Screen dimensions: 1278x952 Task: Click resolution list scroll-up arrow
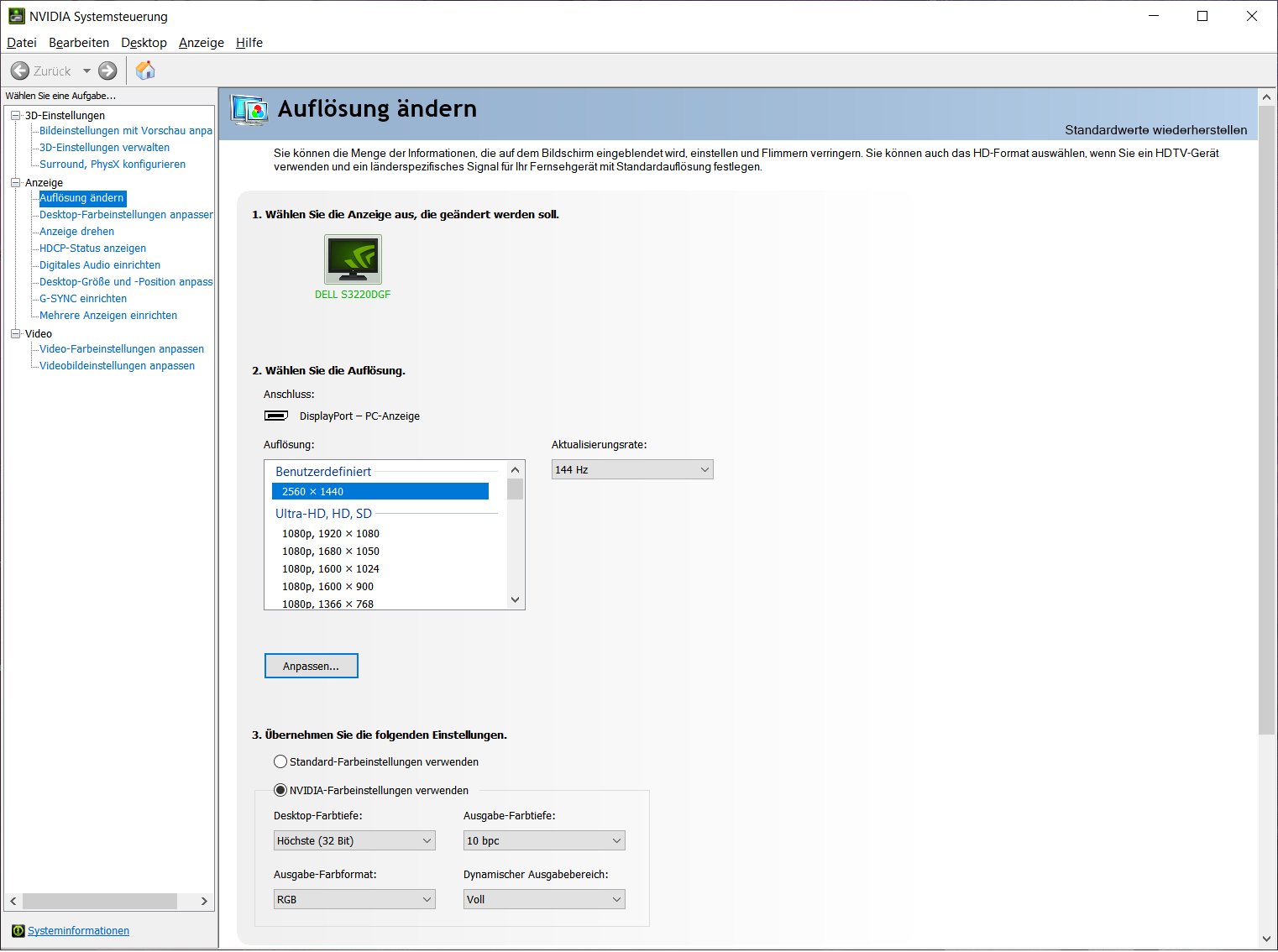(x=516, y=470)
